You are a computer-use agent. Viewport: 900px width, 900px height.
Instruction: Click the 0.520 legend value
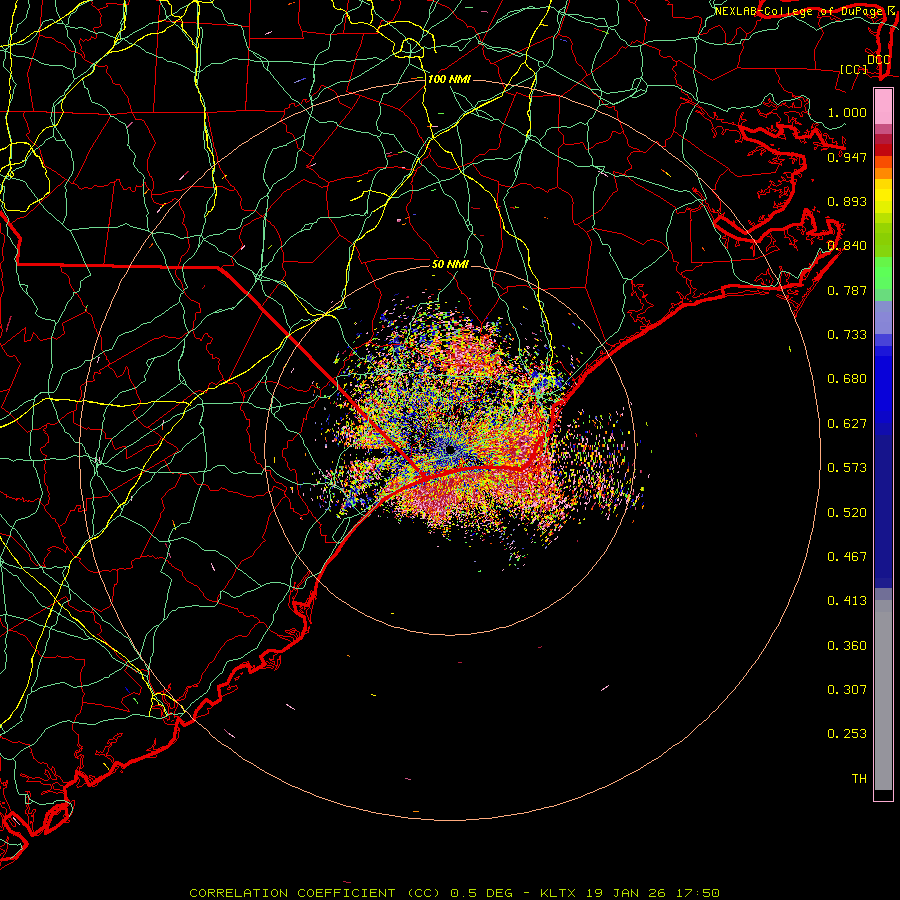pyautogui.click(x=847, y=513)
